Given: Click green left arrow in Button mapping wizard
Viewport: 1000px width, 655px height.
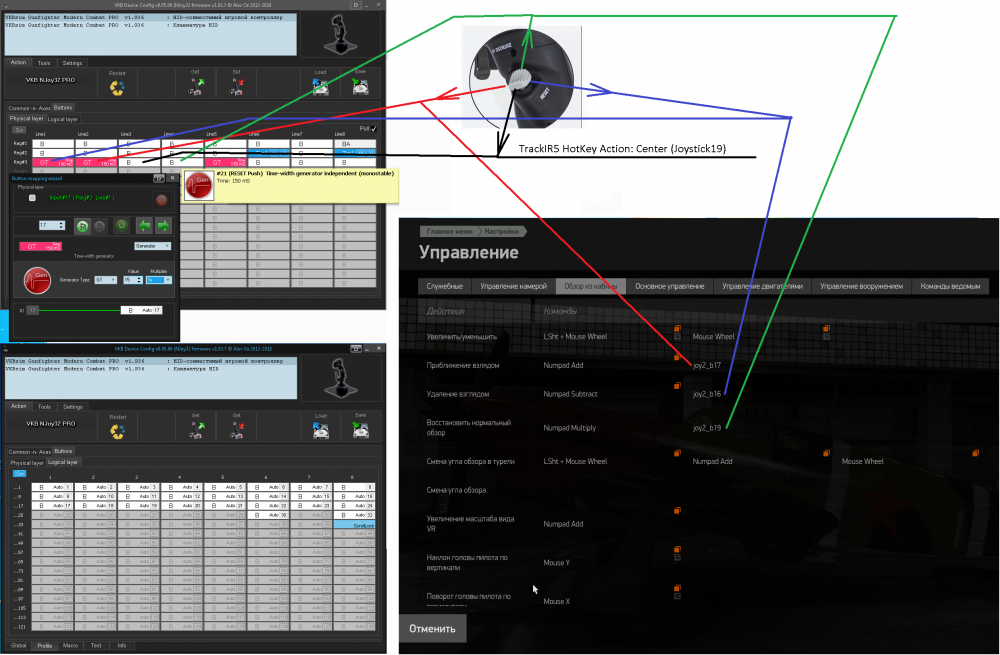Looking at the screenshot, I should [x=145, y=225].
